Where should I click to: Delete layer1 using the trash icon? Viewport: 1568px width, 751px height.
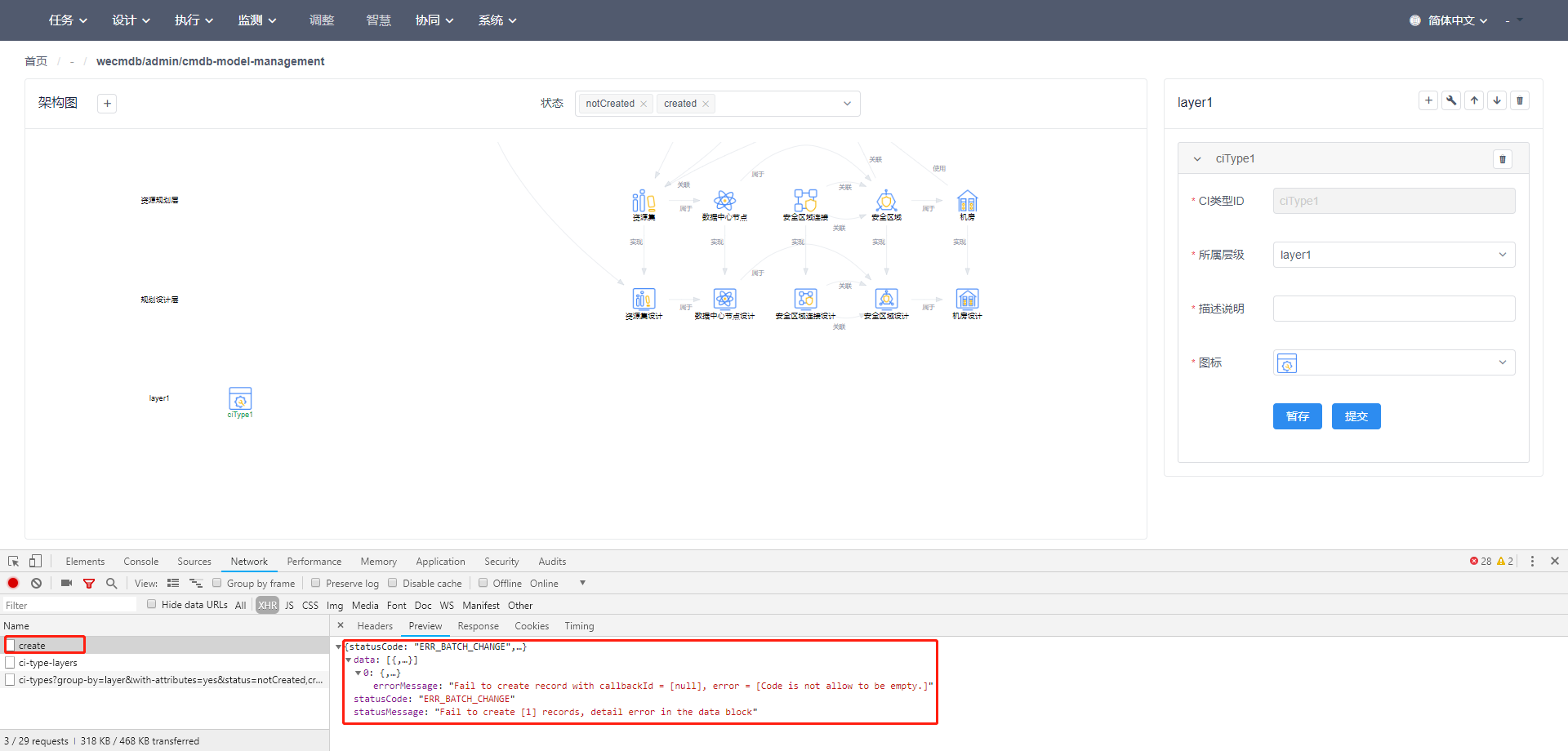point(1520,100)
